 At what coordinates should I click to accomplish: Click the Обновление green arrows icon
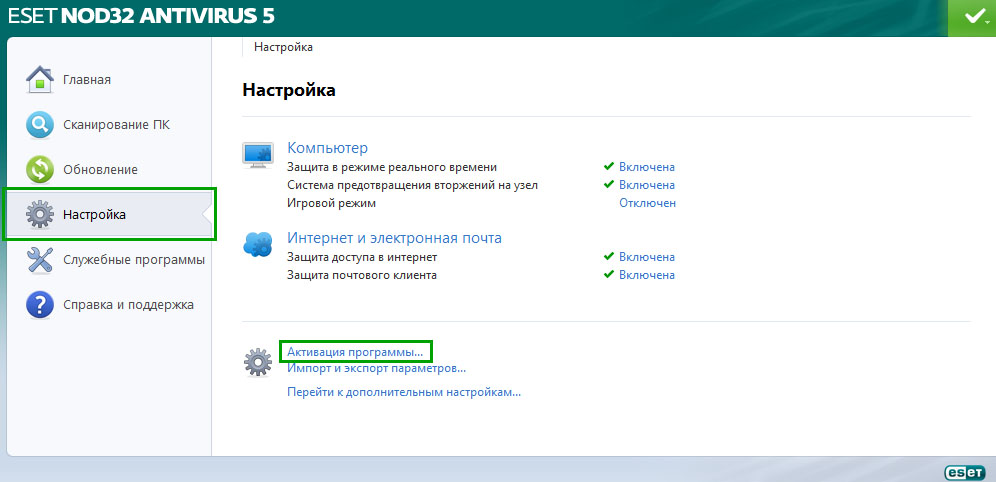[x=39, y=170]
